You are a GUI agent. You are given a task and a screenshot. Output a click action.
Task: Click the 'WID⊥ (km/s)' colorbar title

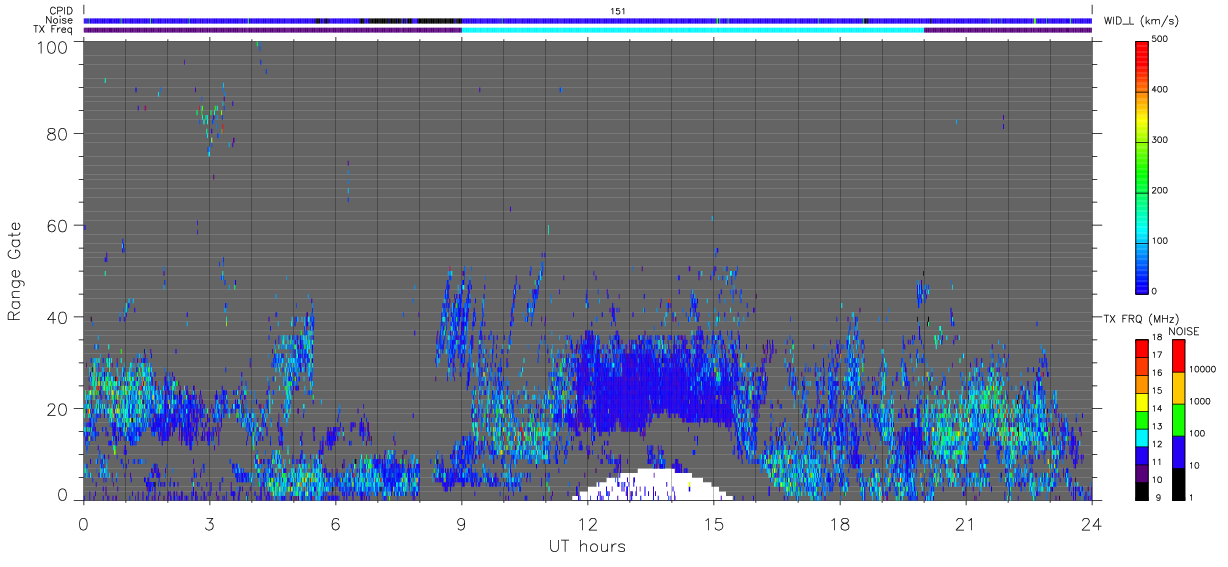click(x=1142, y=20)
